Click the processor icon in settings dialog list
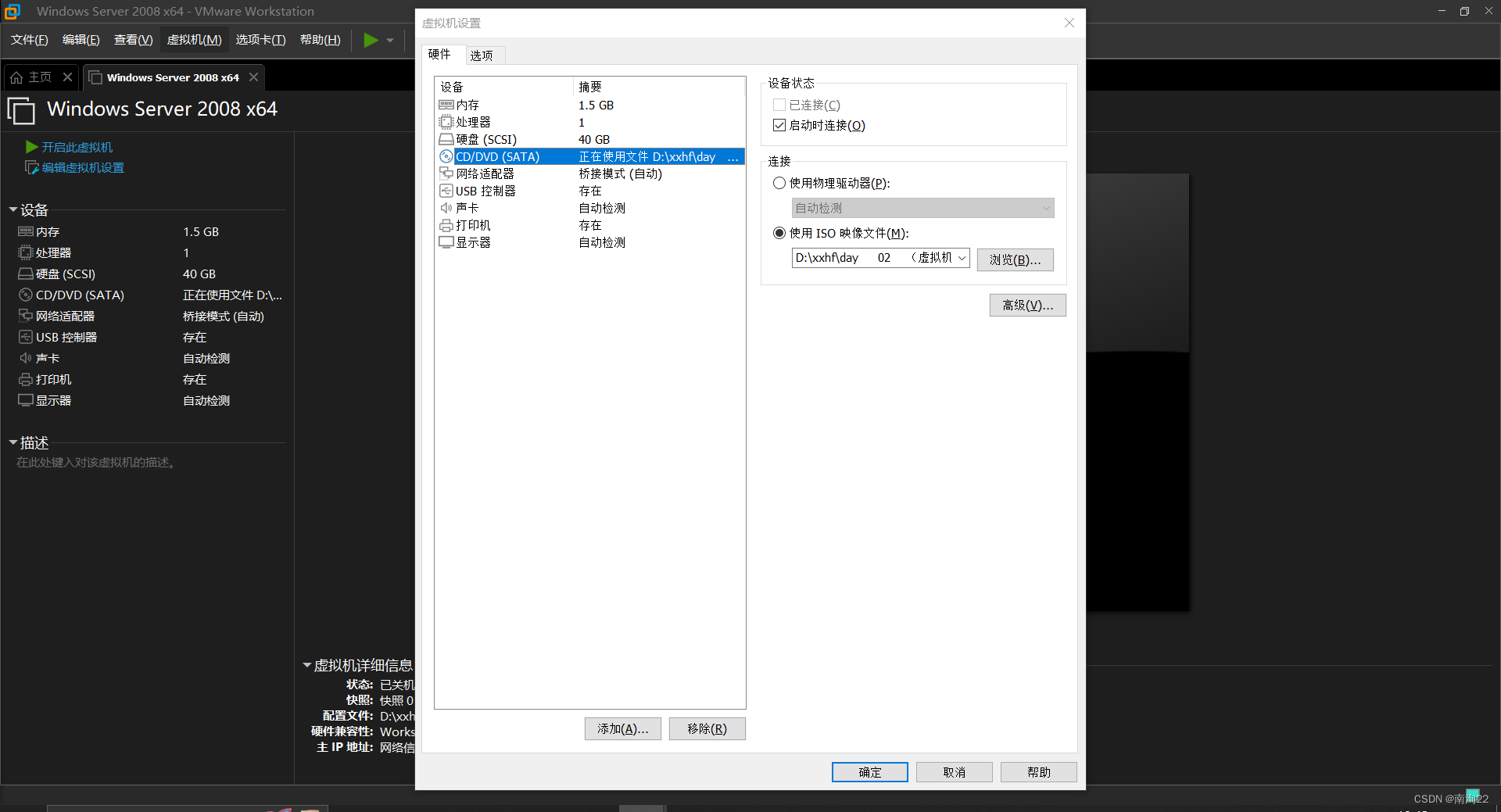 [446, 122]
